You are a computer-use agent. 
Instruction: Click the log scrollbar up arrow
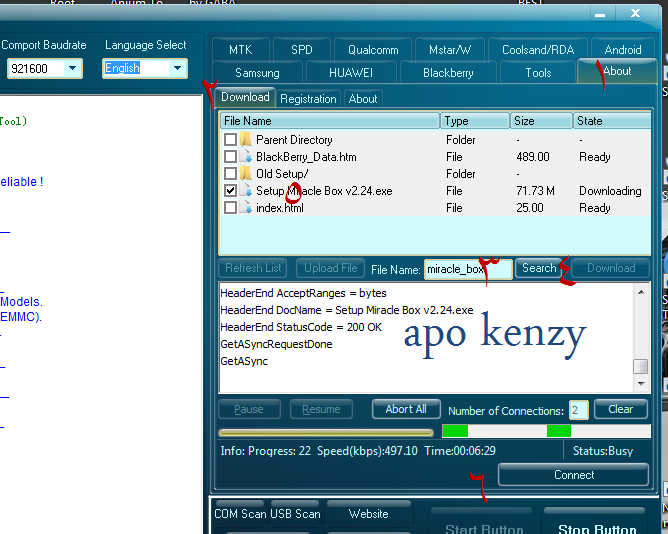click(x=641, y=292)
